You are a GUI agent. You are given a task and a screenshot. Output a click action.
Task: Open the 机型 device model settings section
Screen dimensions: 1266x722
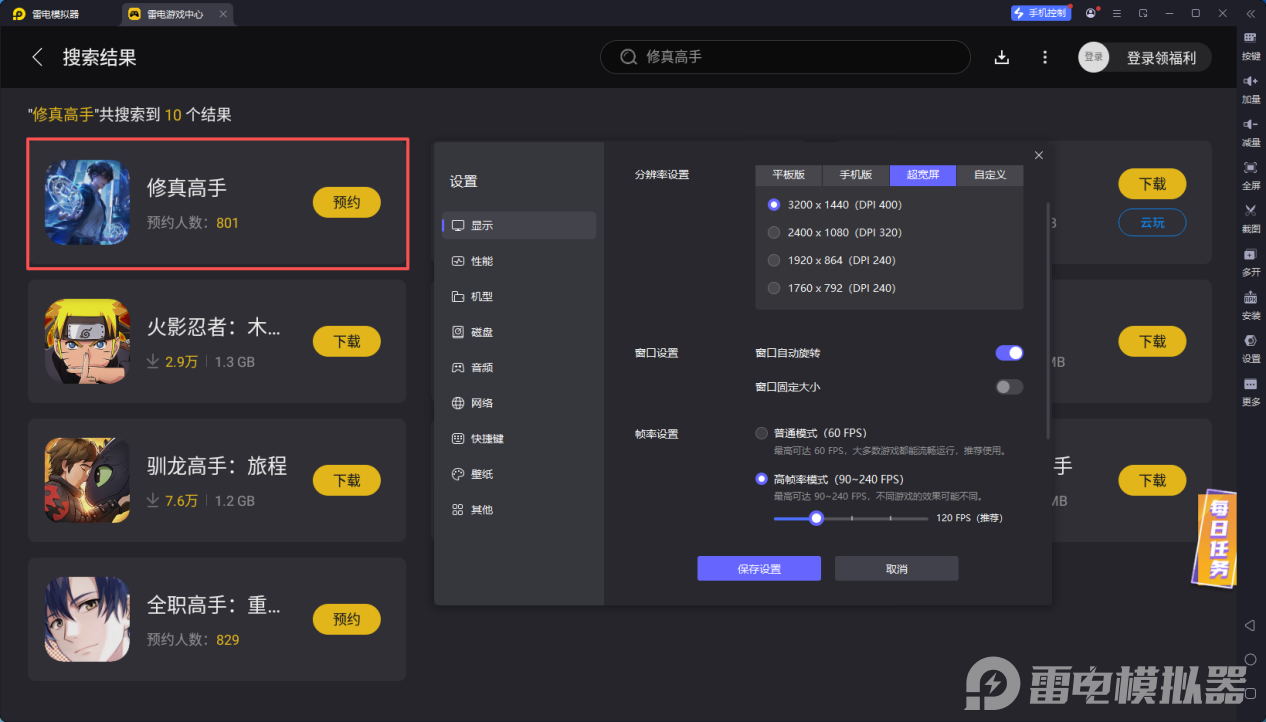[519, 297]
